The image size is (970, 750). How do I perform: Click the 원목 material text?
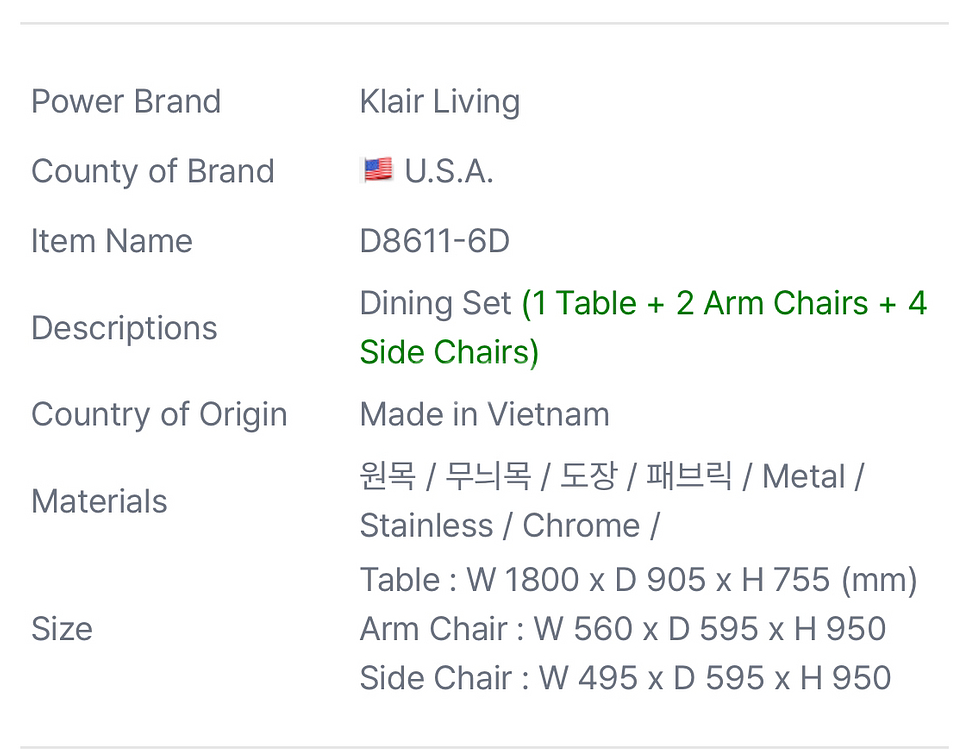[387, 476]
